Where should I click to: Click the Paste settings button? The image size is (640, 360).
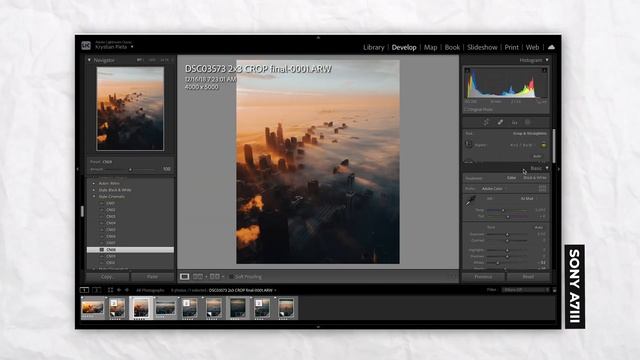tap(153, 277)
